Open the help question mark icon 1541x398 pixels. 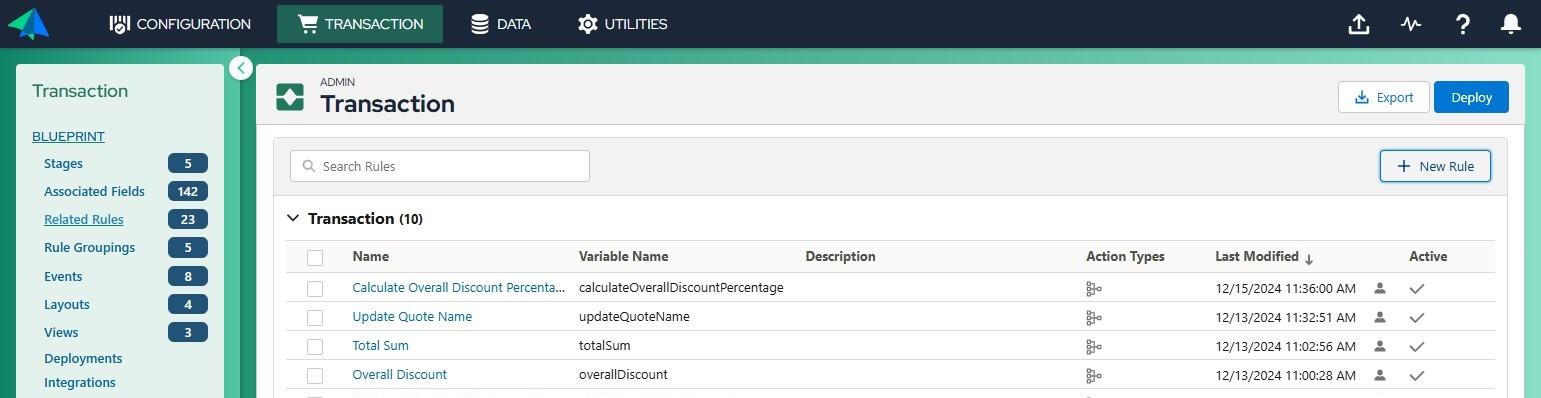click(1462, 24)
